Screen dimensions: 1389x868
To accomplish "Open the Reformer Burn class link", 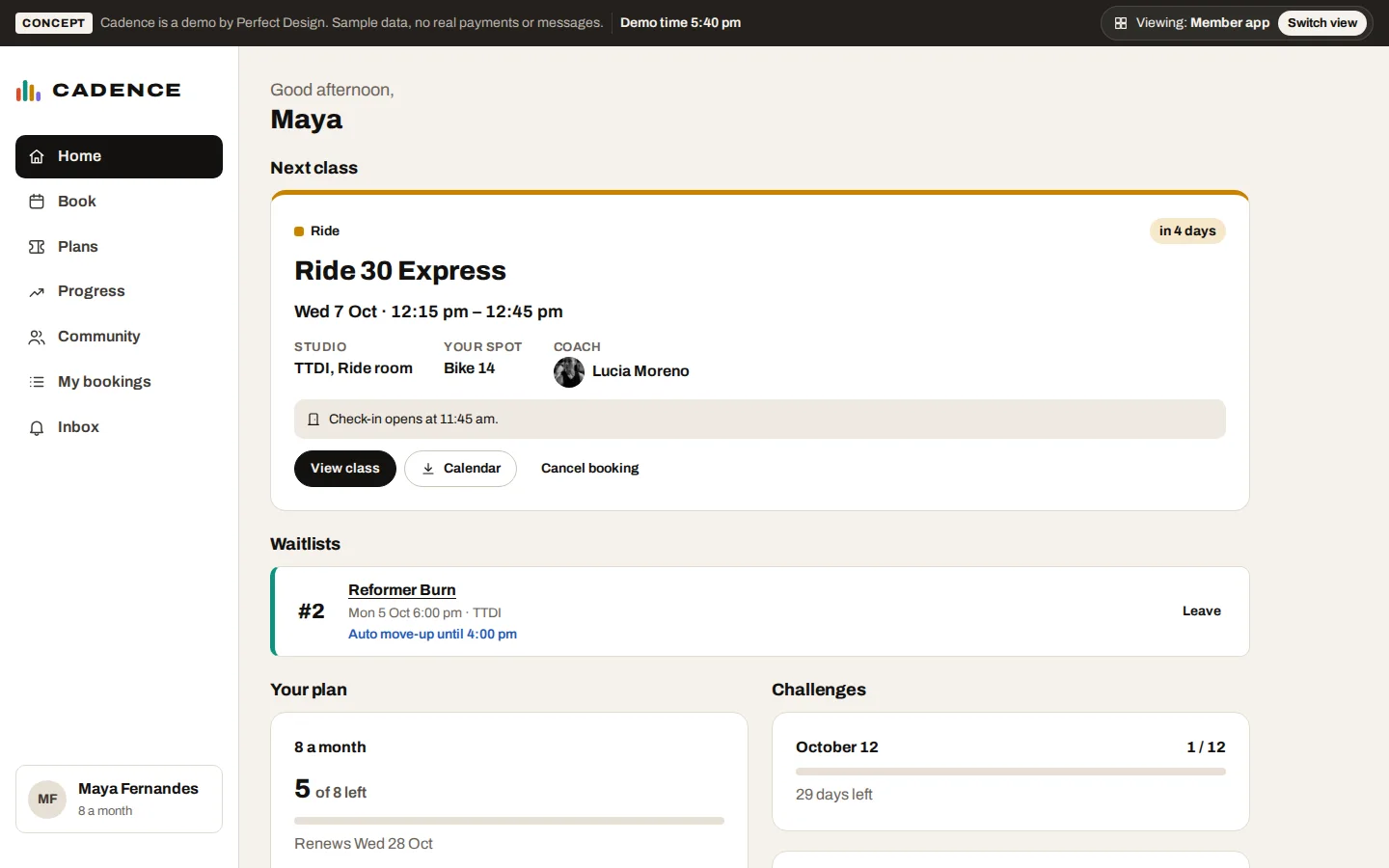I will (402, 590).
